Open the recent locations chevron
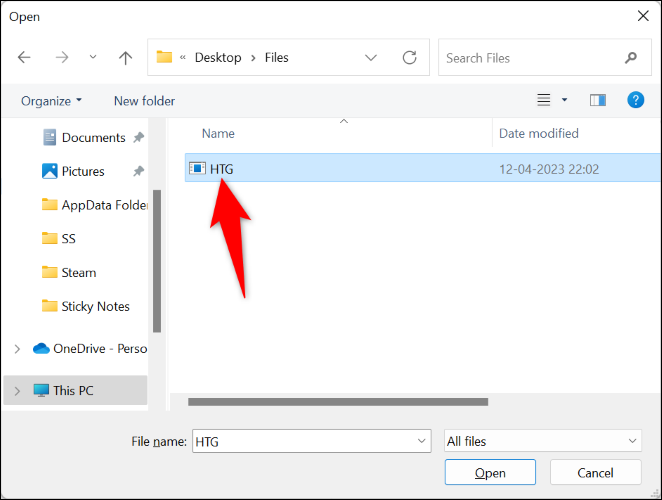Screen dimensions: 662x500 (x=93, y=57)
